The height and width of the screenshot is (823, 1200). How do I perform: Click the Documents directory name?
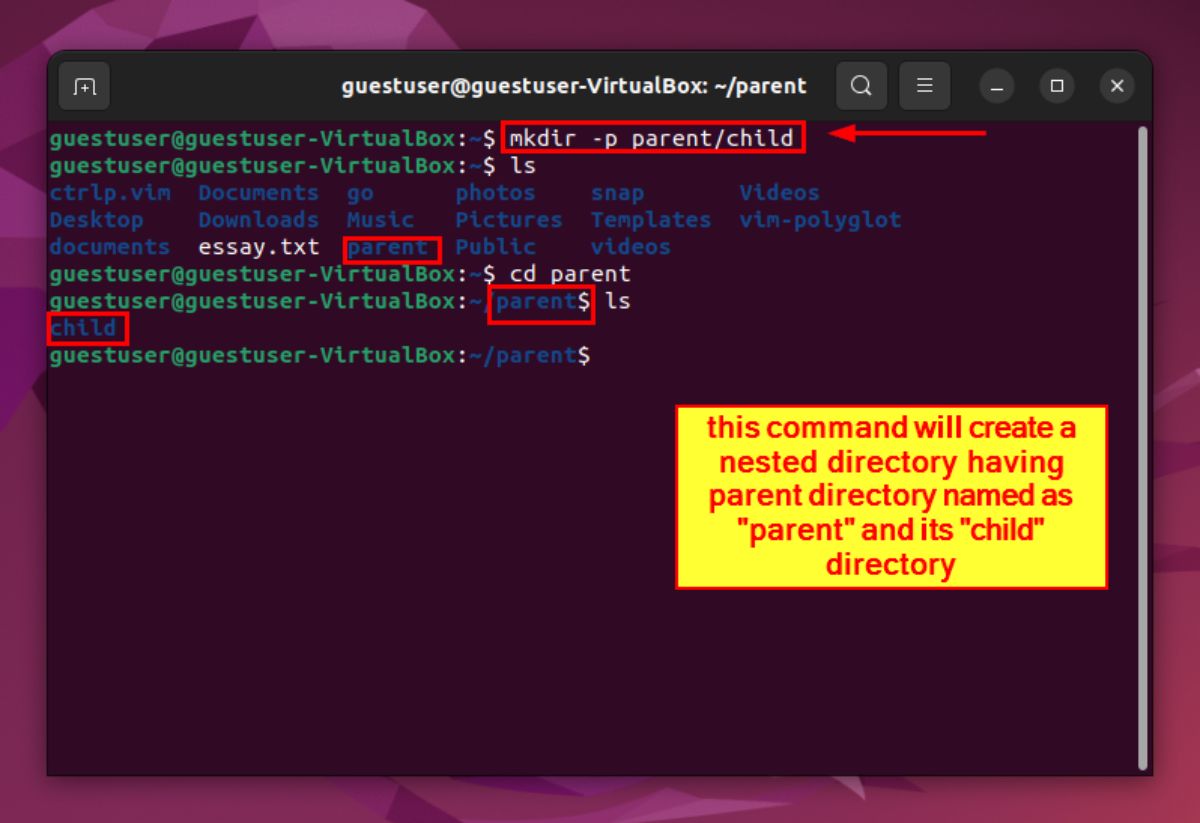(258, 192)
